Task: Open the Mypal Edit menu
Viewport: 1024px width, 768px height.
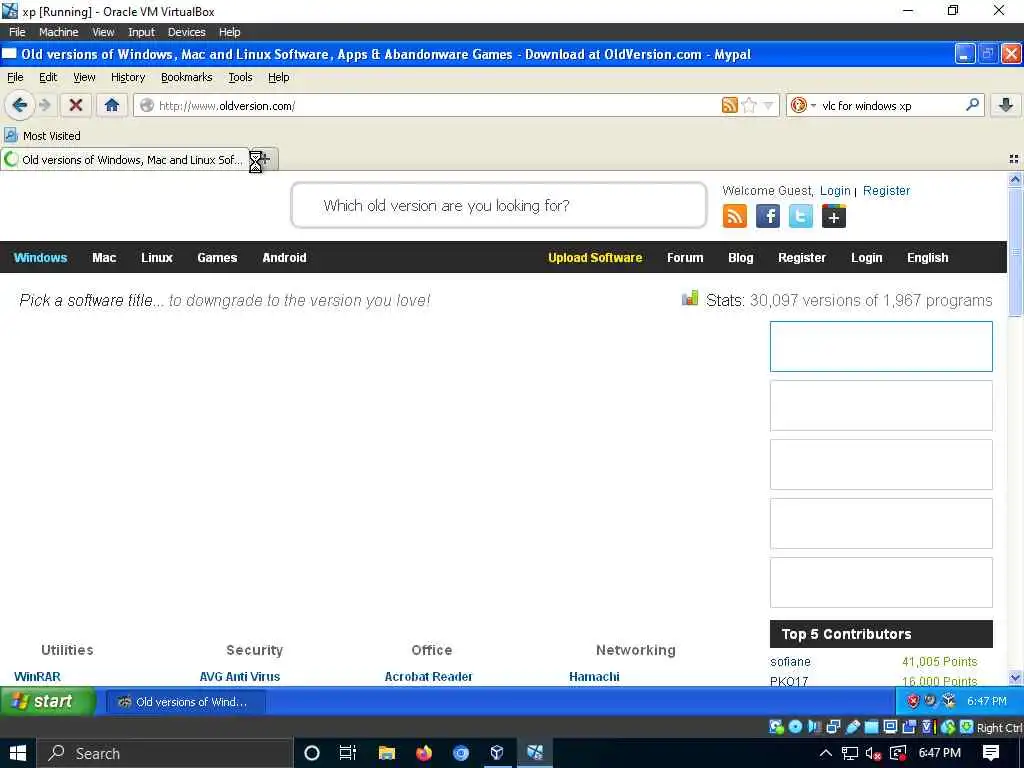Action: click(48, 77)
